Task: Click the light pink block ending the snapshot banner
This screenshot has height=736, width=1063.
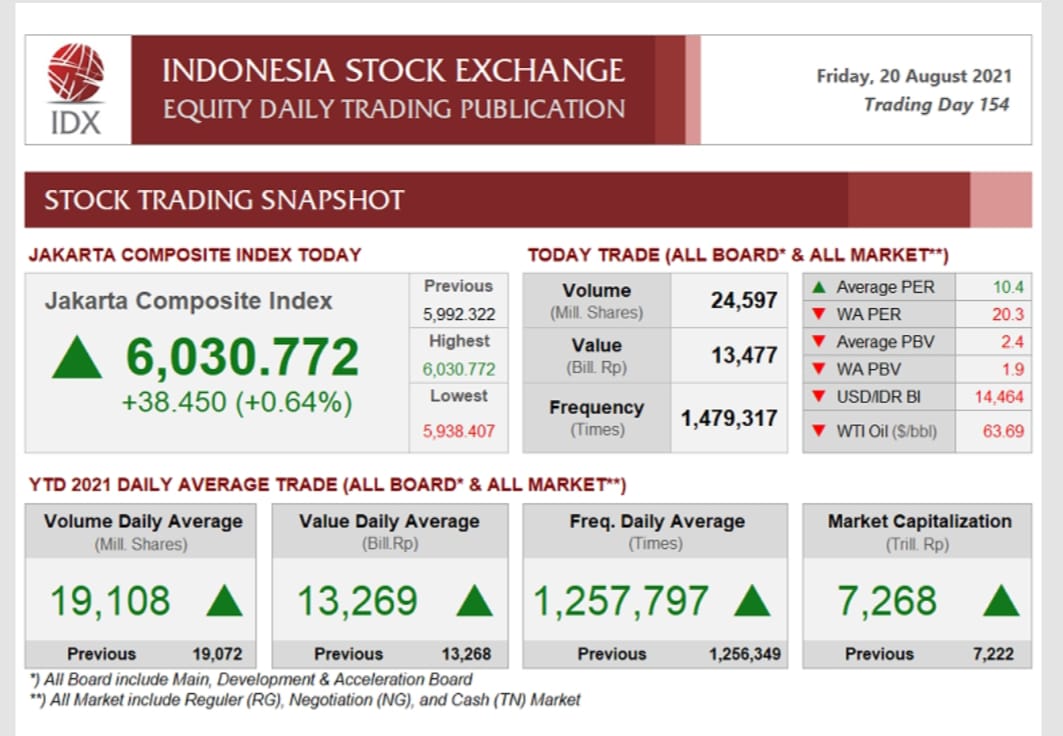Action: click(1000, 199)
